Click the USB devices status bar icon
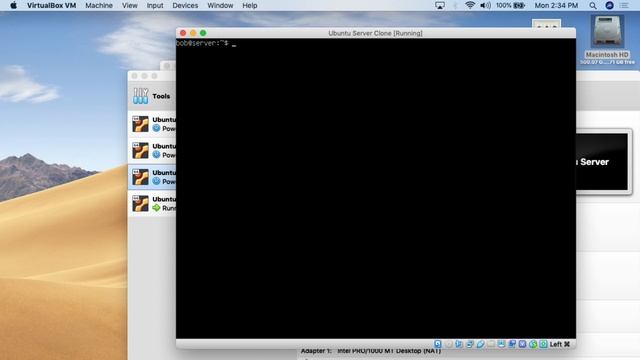The height and width of the screenshot is (360, 640). point(480,344)
